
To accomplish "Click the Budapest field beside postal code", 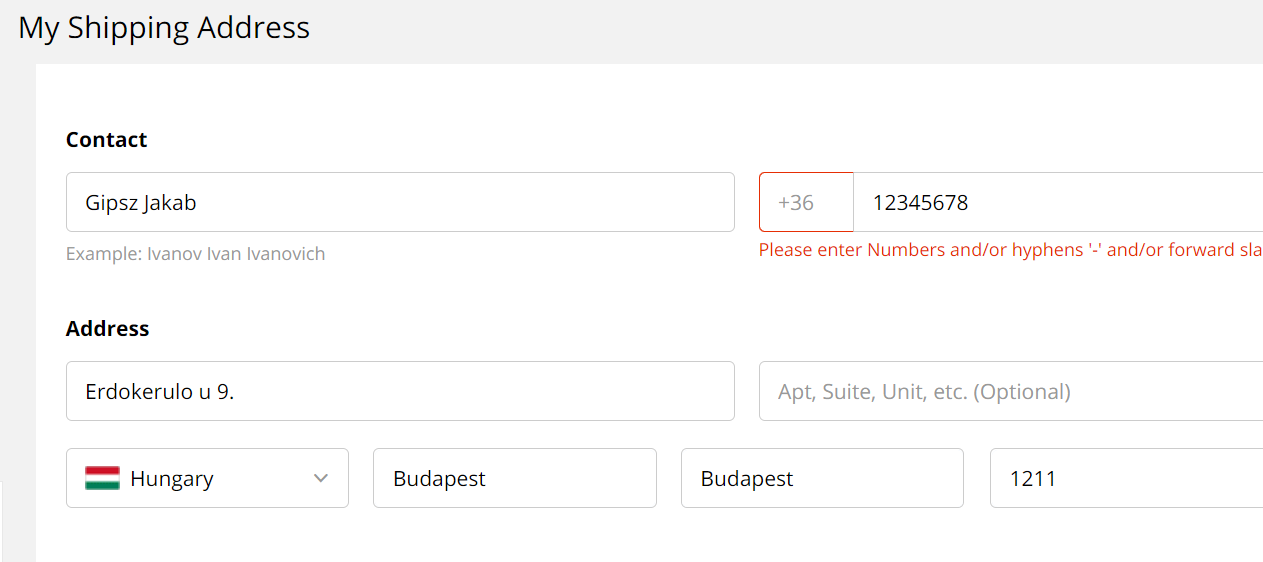I will 822,478.
